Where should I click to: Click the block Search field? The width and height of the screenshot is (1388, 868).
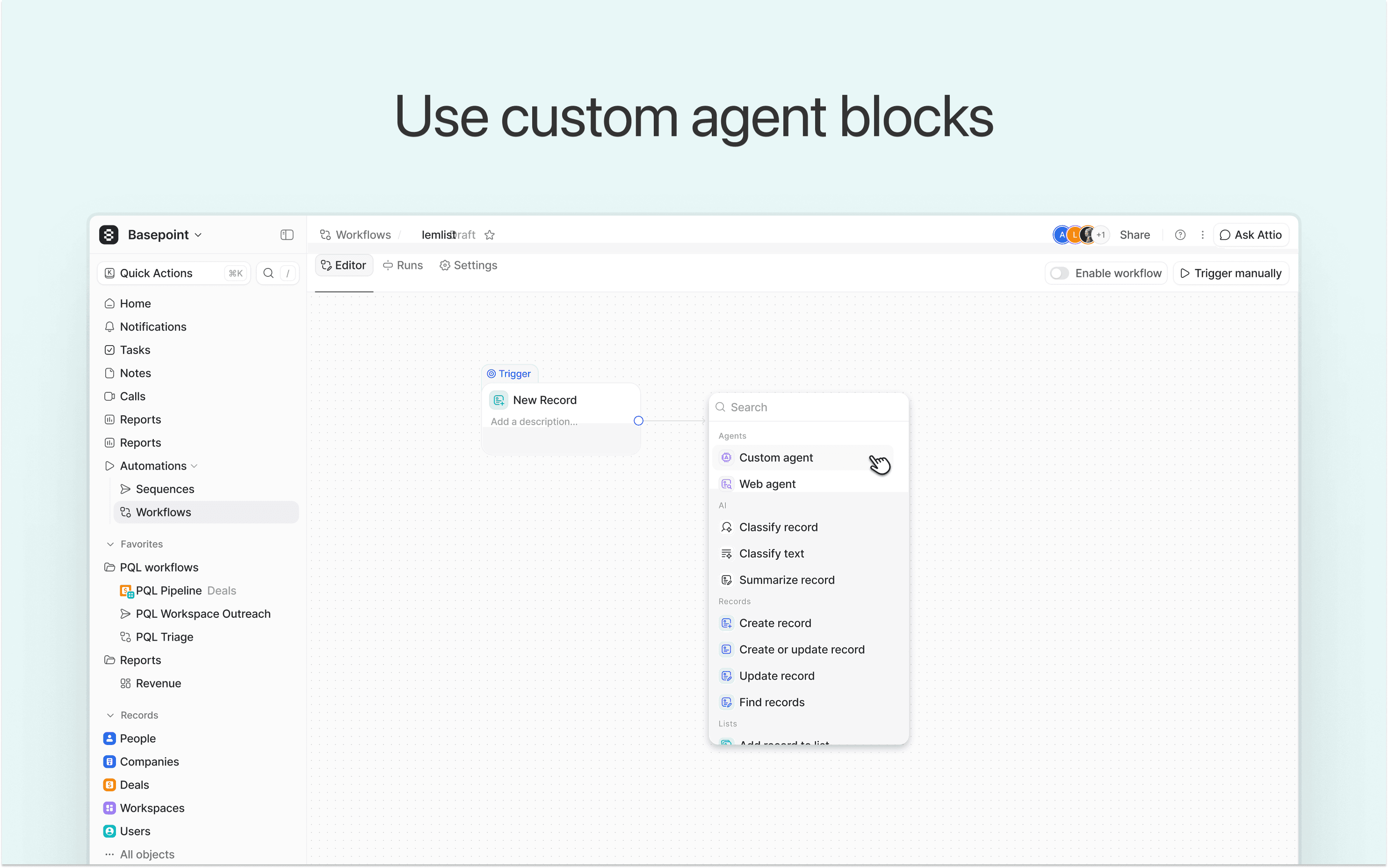(x=809, y=407)
